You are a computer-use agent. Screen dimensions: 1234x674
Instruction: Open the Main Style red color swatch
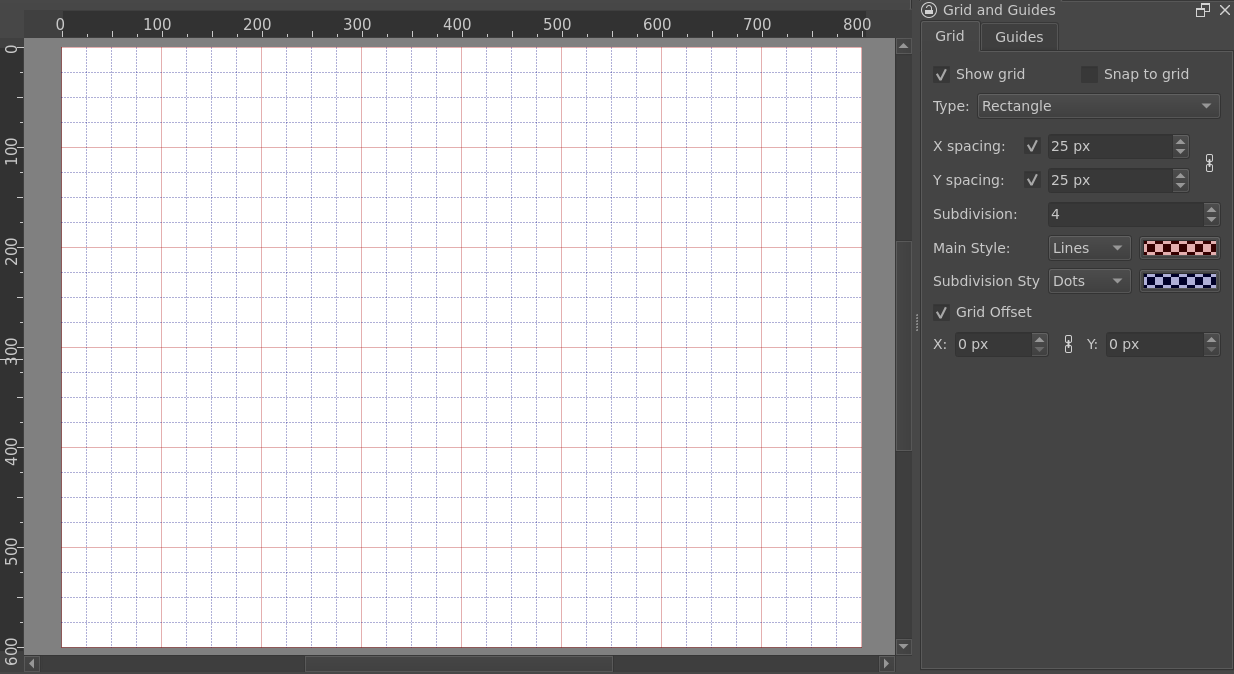(1180, 248)
